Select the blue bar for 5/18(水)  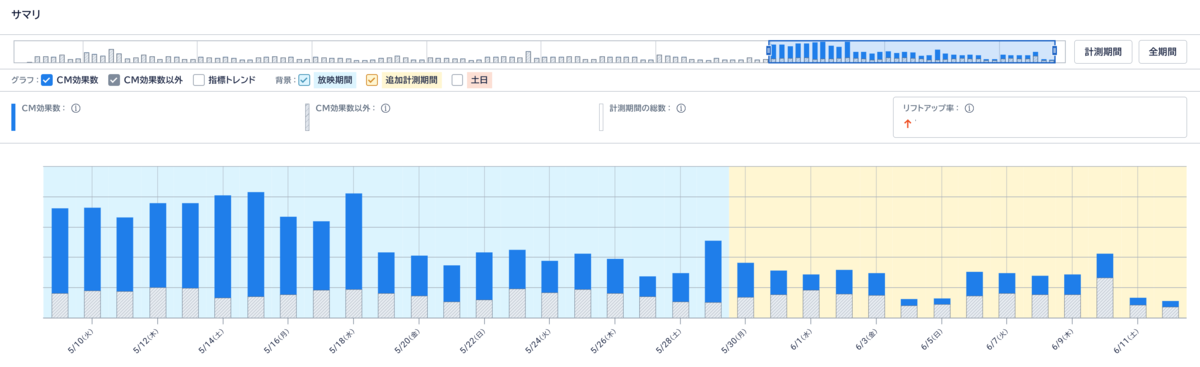tap(353, 242)
